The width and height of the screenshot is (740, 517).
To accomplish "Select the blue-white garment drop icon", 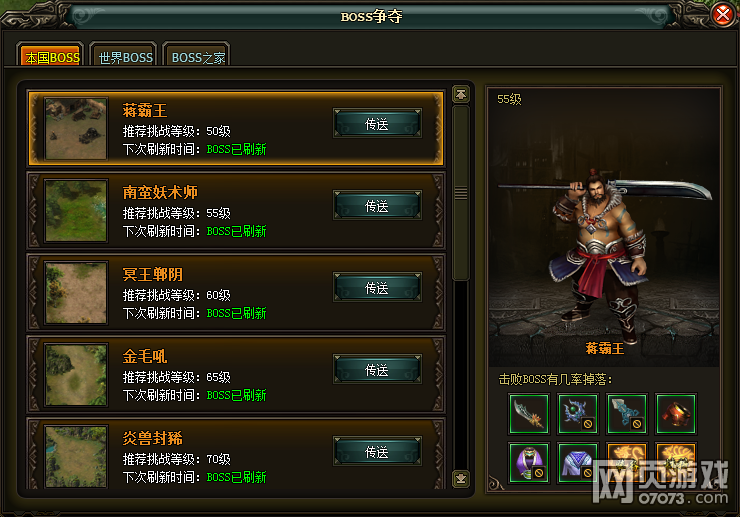I will (x=578, y=463).
